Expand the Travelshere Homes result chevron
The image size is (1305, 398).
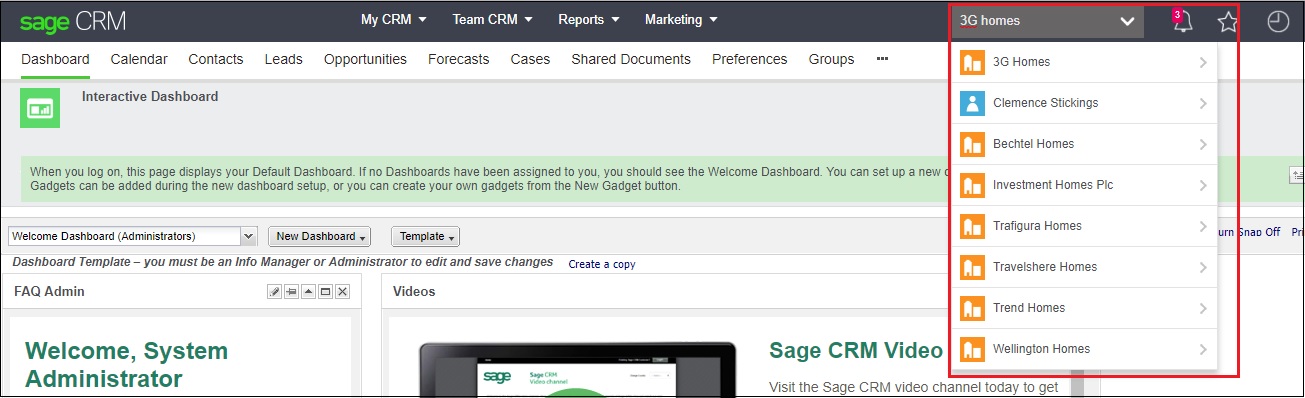point(1202,267)
